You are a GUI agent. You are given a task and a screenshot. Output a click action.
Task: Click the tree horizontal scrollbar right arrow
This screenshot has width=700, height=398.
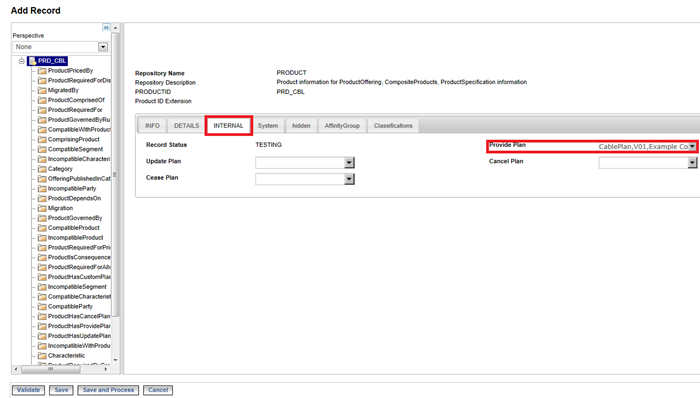106,369
